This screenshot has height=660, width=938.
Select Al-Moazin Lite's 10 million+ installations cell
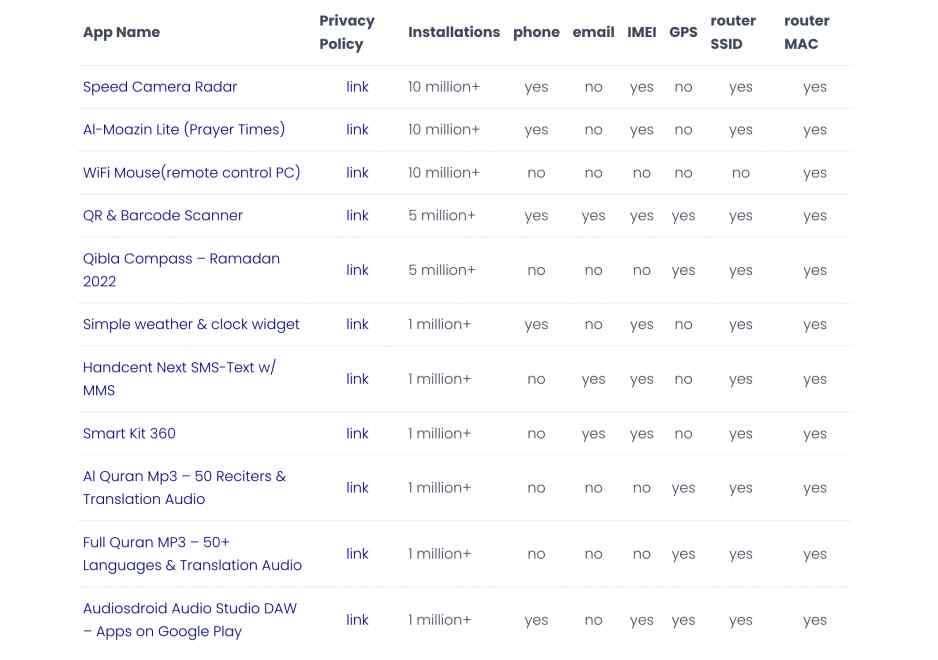click(444, 130)
